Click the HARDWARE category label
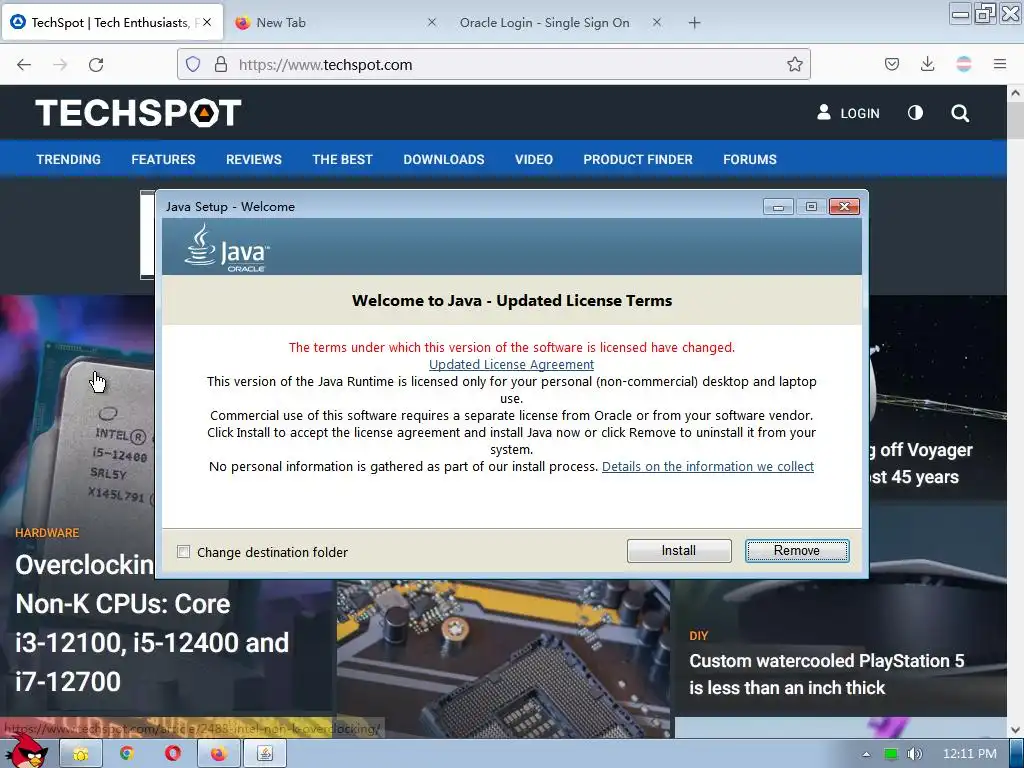Image resolution: width=1024 pixels, height=768 pixels. (x=47, y=533)
